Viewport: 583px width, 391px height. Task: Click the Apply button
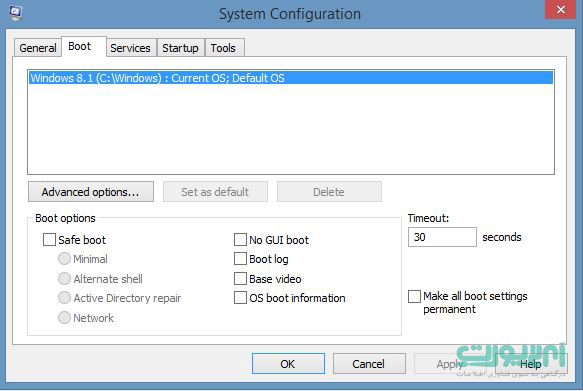(450, 363)
